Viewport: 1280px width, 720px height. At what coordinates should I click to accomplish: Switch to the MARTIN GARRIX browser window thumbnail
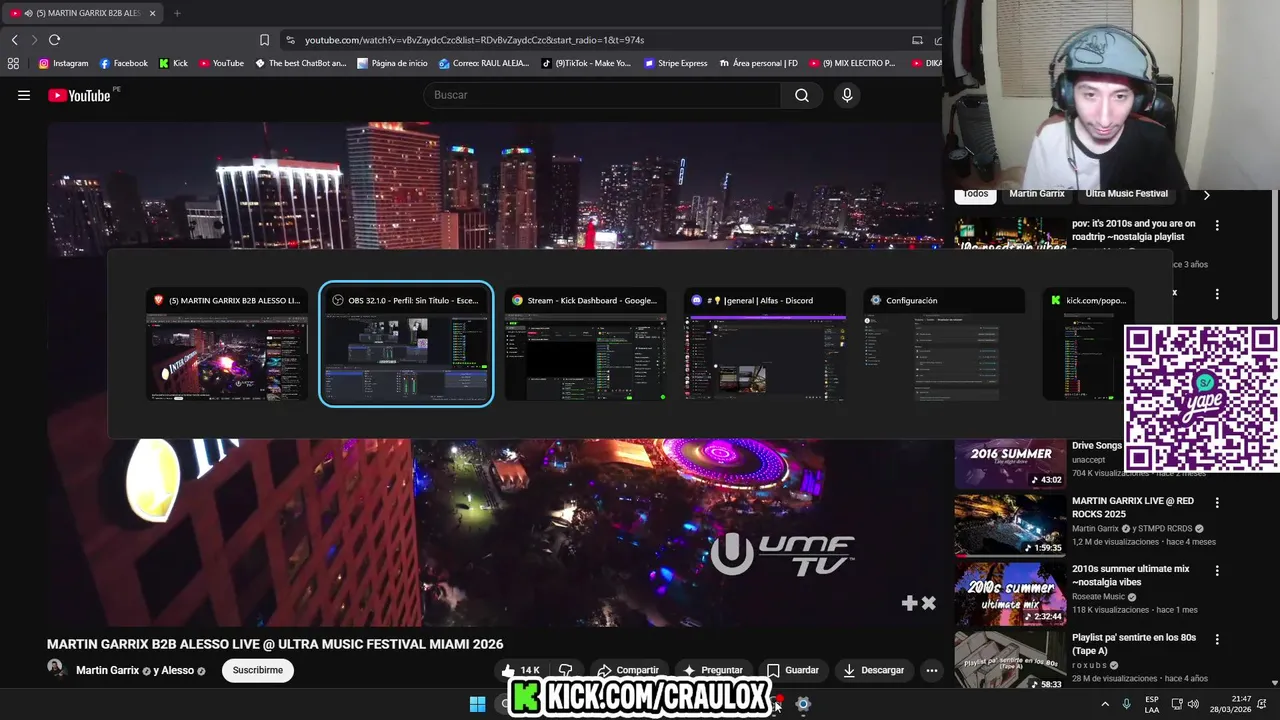[227, 345]
